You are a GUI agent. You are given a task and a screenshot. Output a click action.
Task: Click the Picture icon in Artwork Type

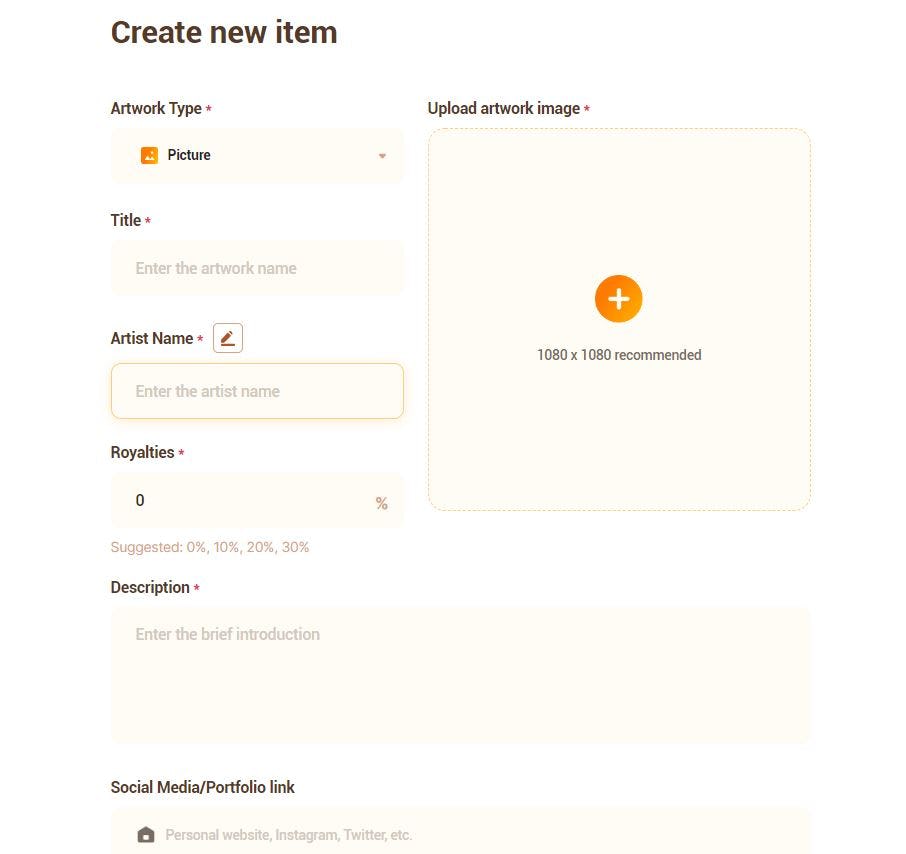click(x=149, y=155)
